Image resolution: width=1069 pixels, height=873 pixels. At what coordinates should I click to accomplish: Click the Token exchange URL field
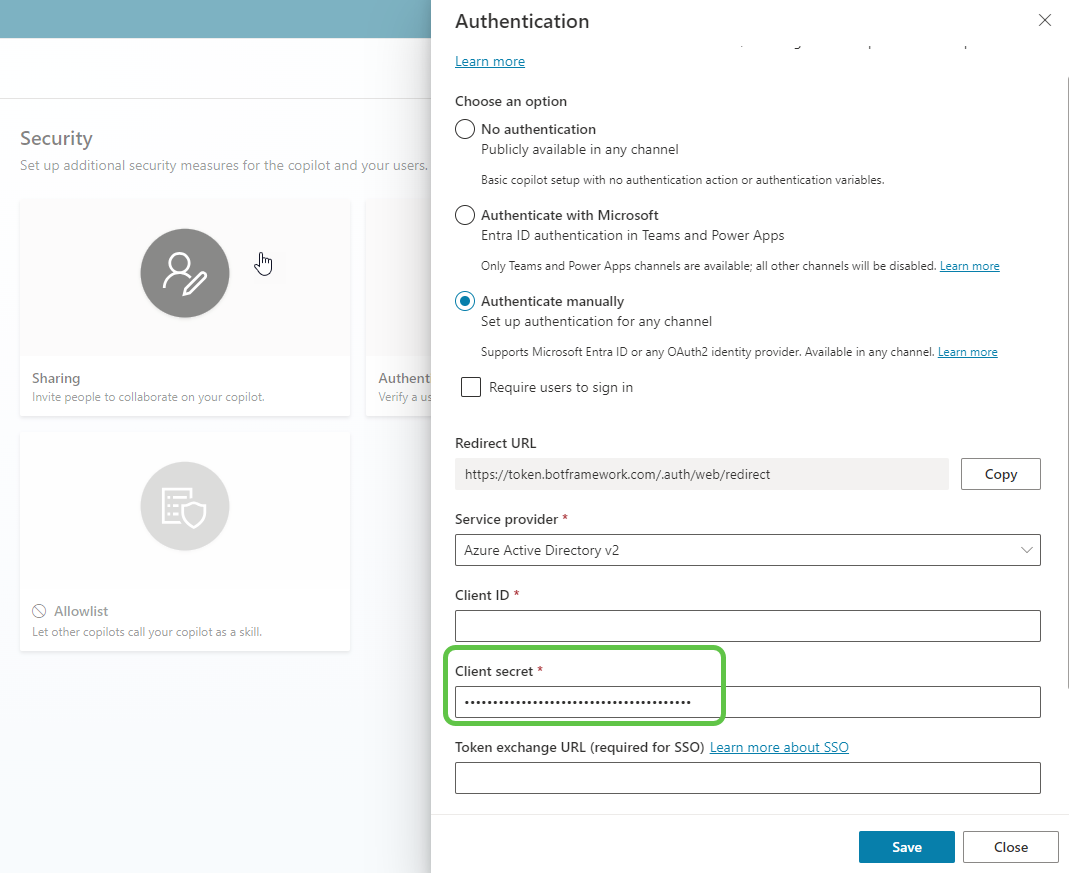point(746,778)
